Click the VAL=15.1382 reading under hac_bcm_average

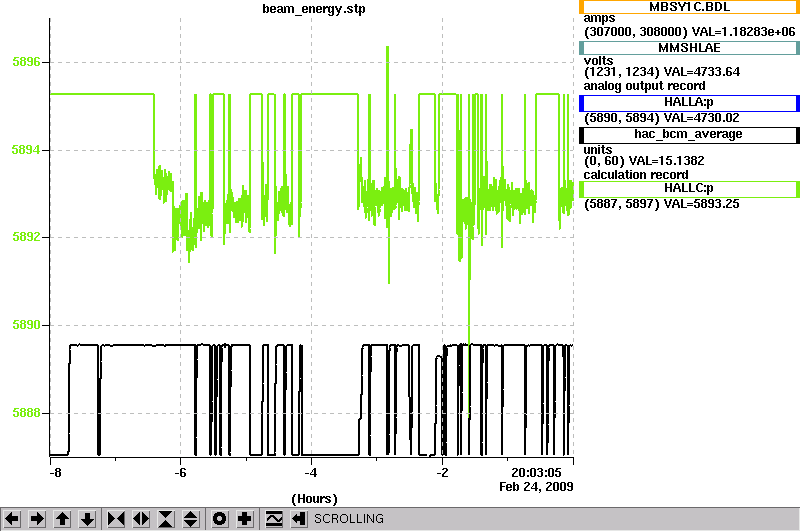[666, 161]
